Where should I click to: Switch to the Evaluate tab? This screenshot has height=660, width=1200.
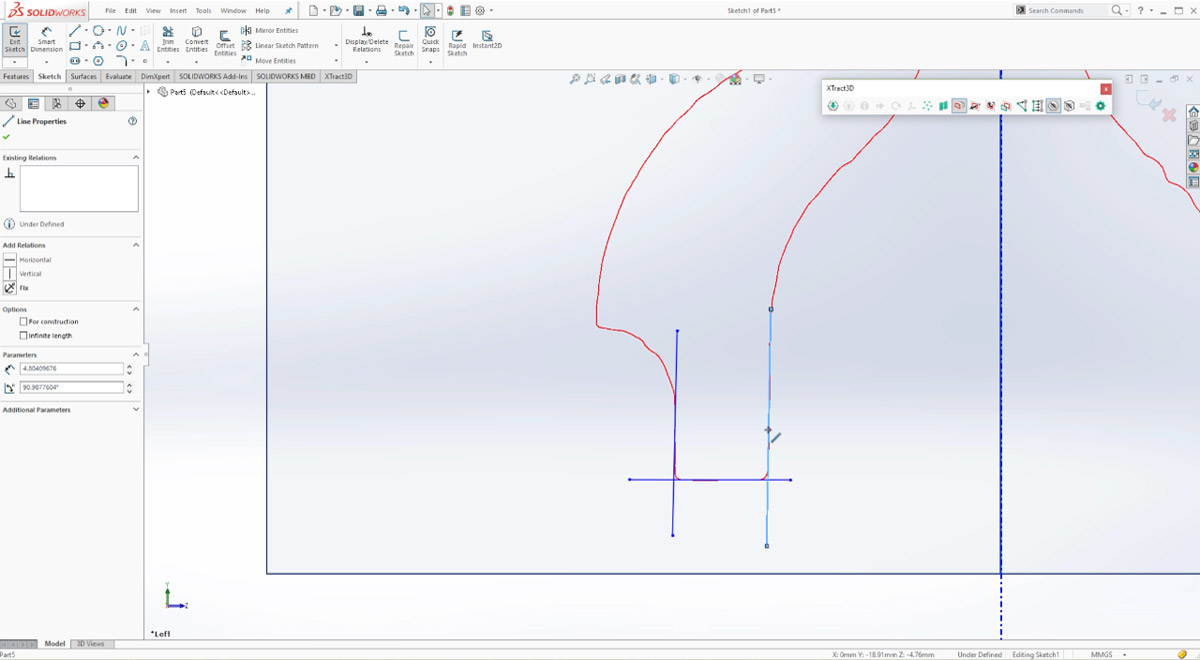tap(118, 76)
